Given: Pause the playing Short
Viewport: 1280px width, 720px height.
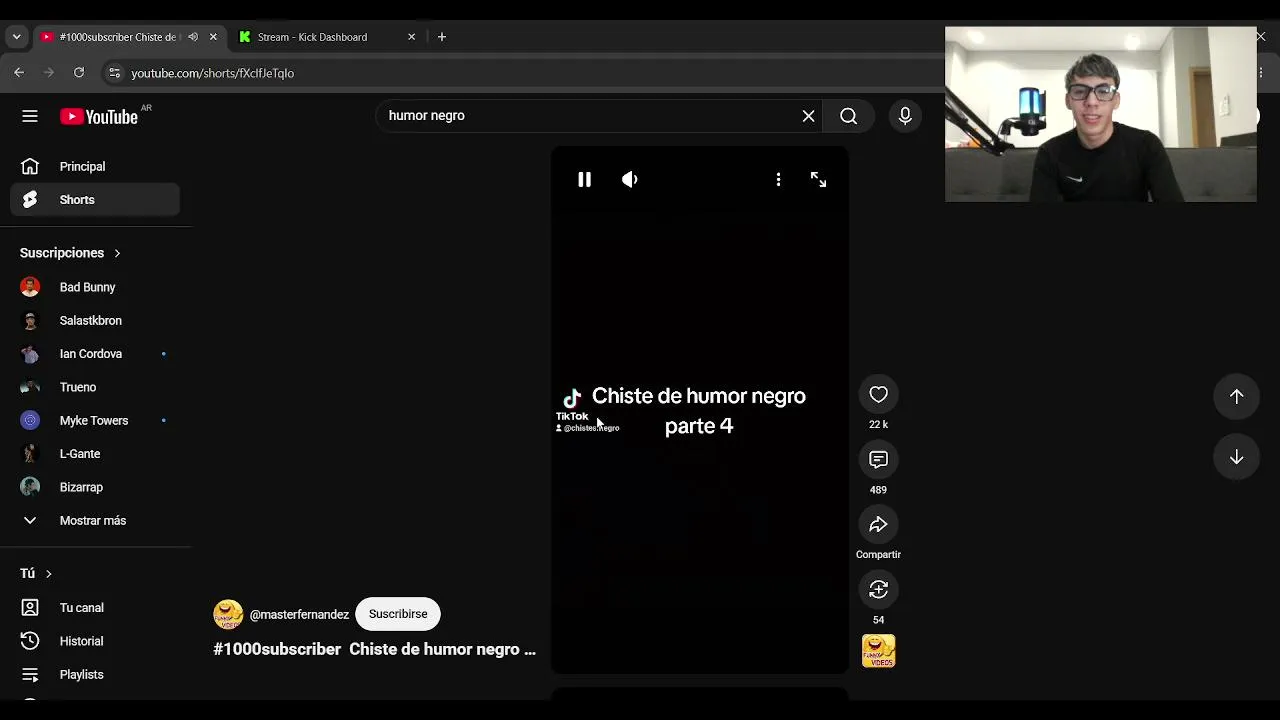Looking at the screenshot, I should (x=584, y=180).
